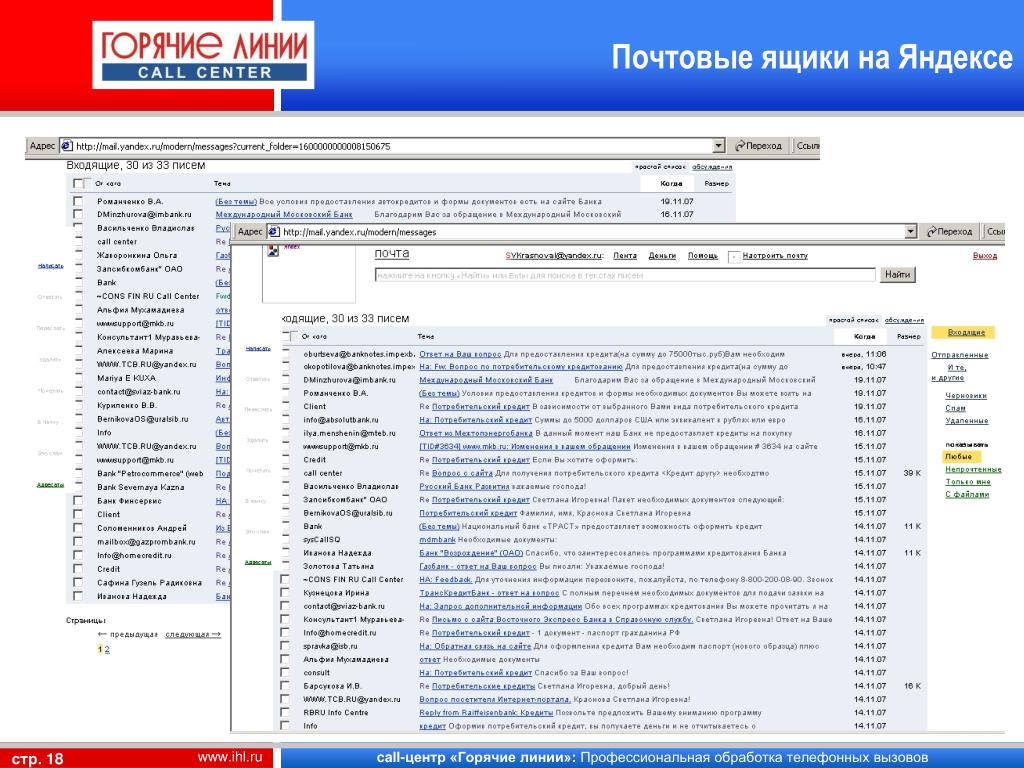Image resolution: width=1024 pixels, height=768 pixels.
Task: Check the Барсукова И.В. message checkbox
Action: pos(285,686)
